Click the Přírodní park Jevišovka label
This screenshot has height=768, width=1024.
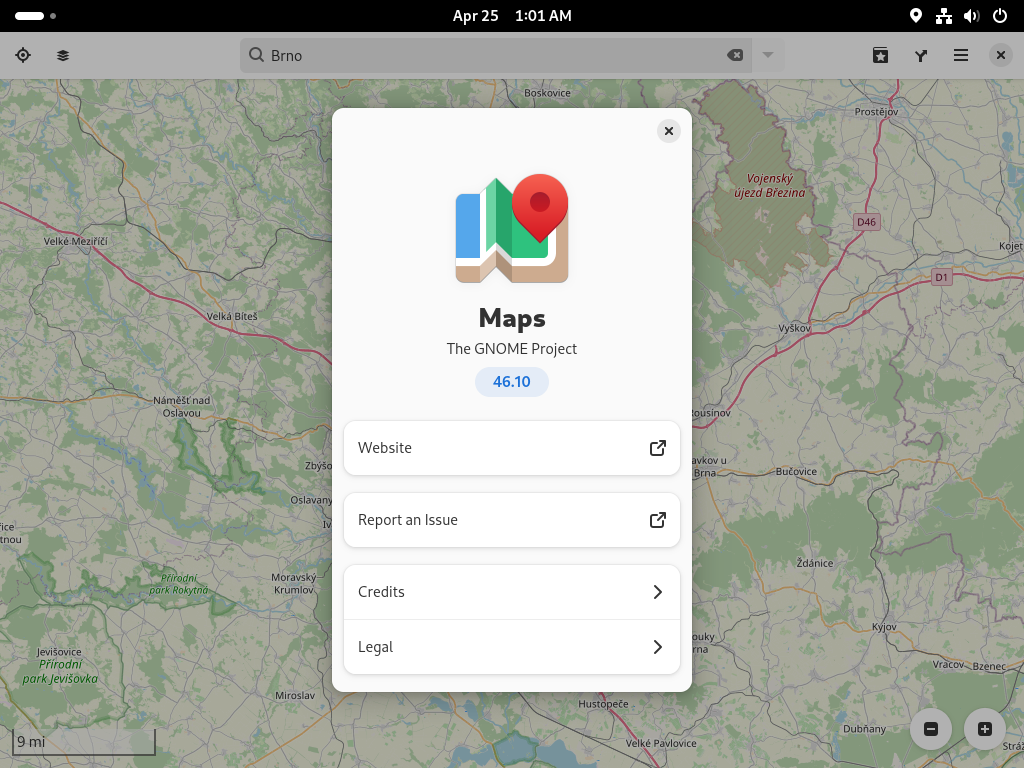coord(60,671)
